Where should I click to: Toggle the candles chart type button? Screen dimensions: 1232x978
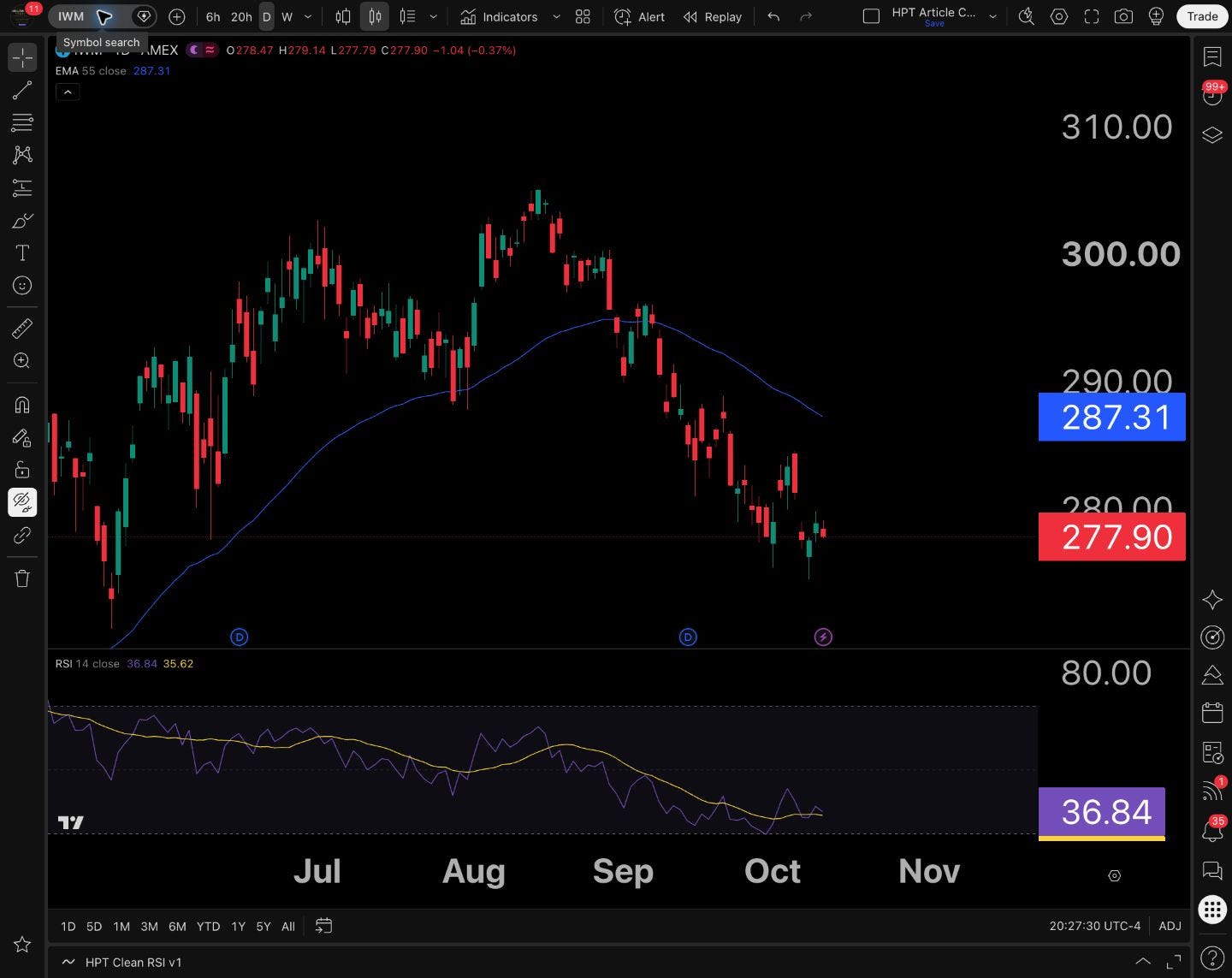[x=375, y=16]
